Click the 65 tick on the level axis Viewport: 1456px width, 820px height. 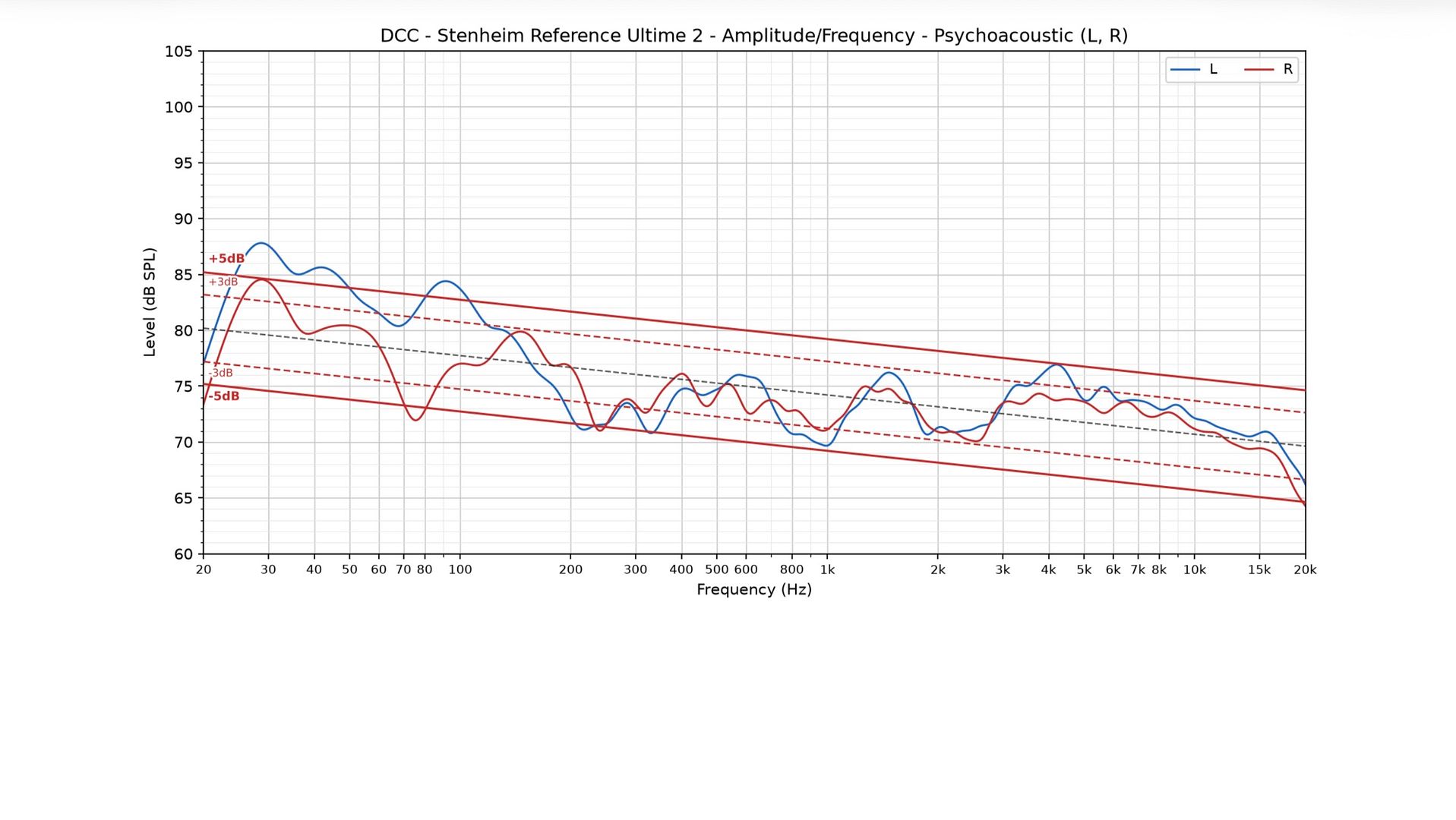click(x=184, y=499)
